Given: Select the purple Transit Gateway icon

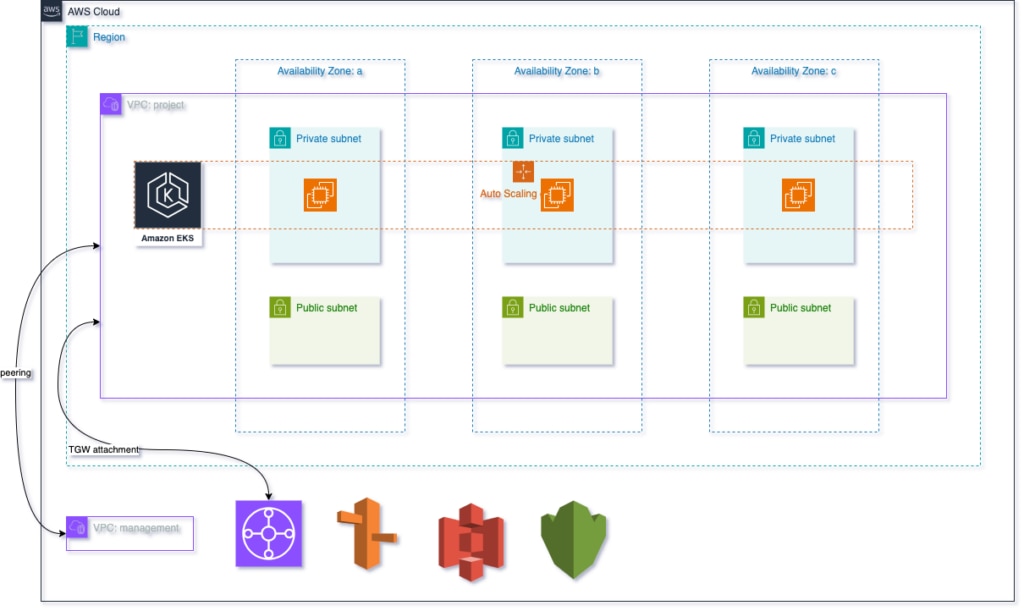Looking at the screenshot, I should [x=268, y=533].
